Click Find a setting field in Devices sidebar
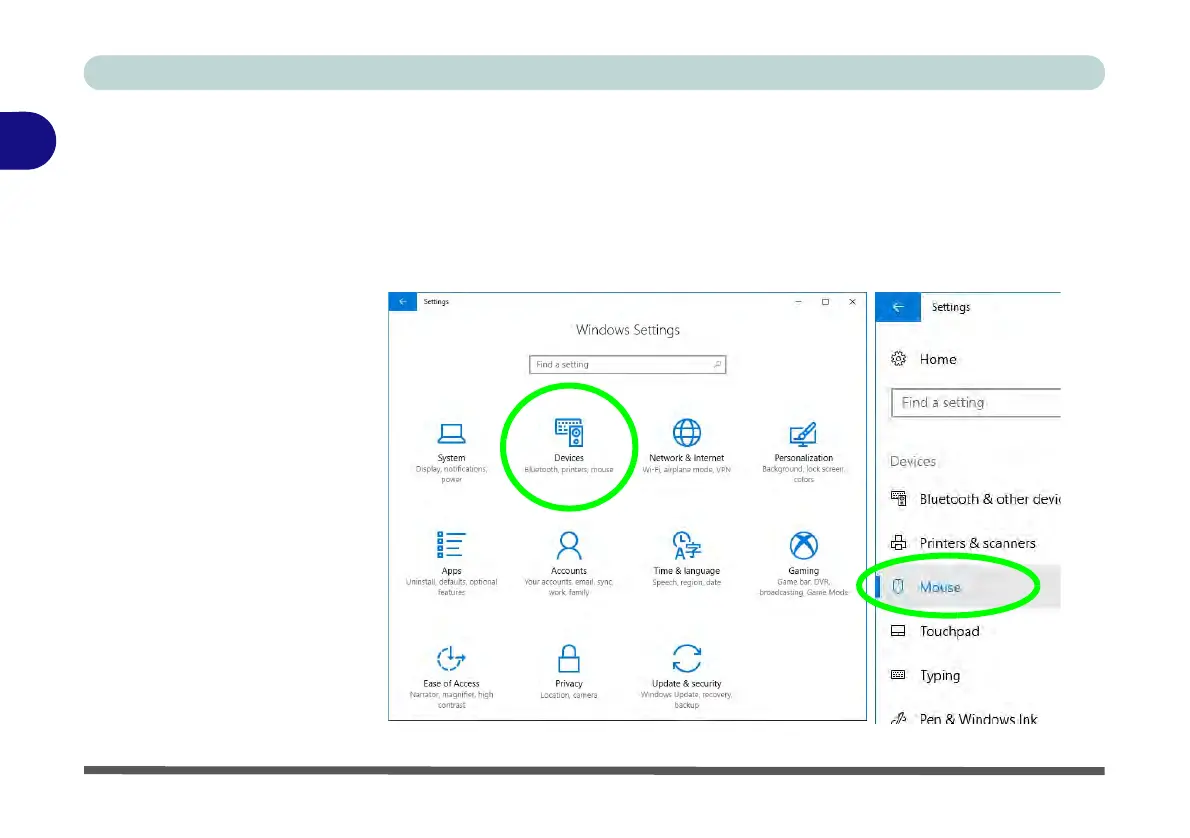 [x=976, y=402]
